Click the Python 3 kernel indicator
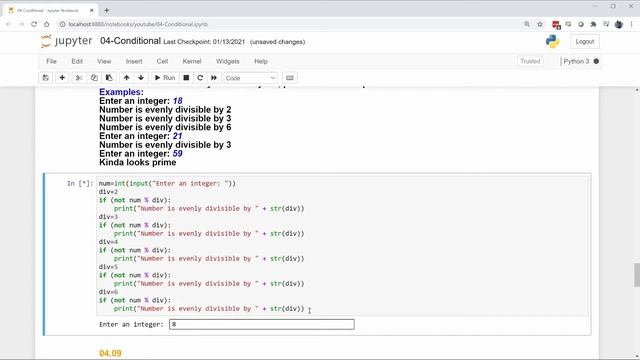The width and height of the screenshot is (640, 360). tap(576, 61)
